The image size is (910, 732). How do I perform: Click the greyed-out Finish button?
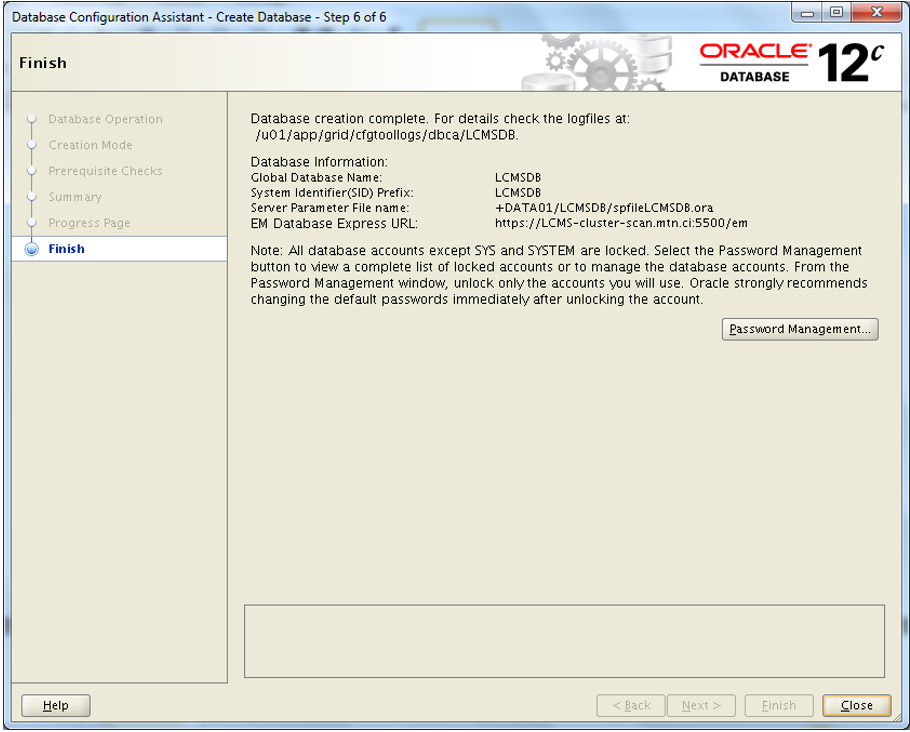click(779, 705)
